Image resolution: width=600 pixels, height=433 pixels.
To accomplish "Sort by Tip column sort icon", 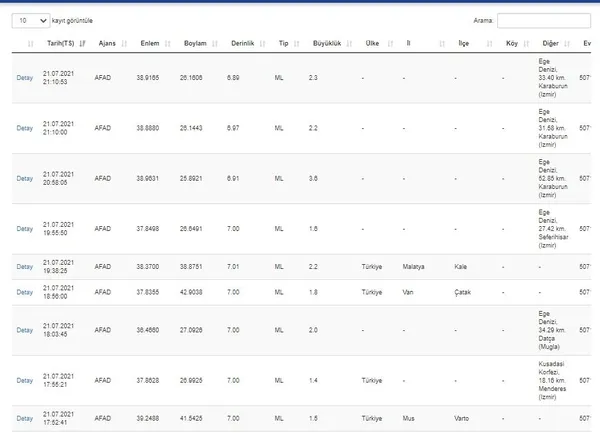I will click(297, 44).
